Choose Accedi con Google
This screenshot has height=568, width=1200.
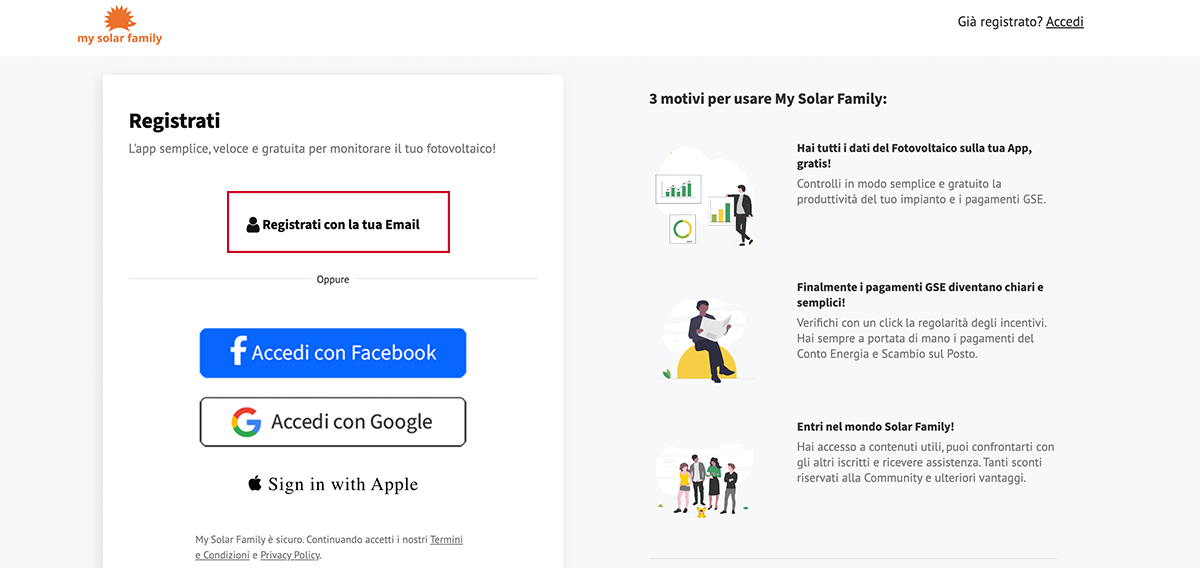[333, 422]
